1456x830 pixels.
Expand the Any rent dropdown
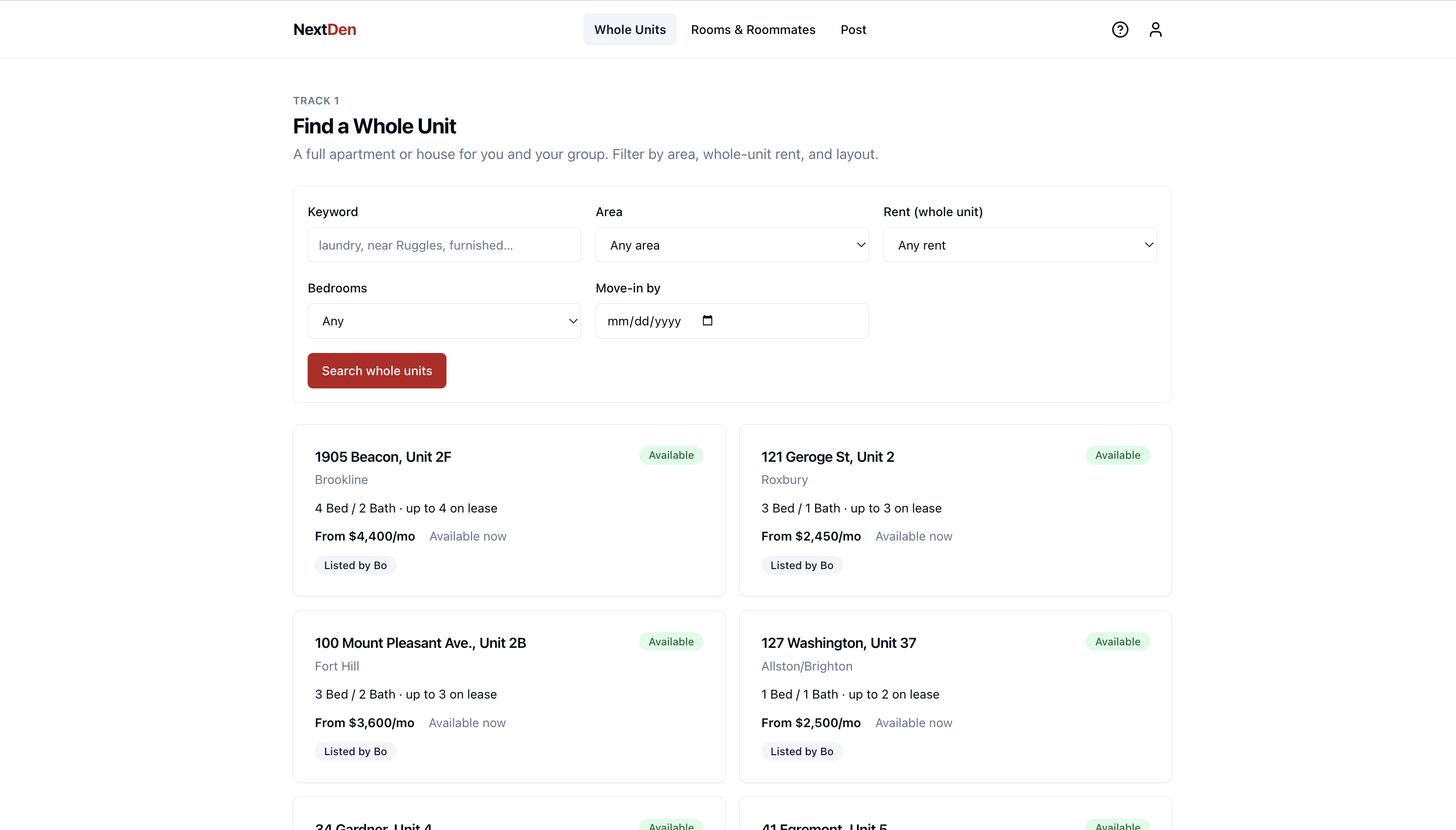[1020, 245]
